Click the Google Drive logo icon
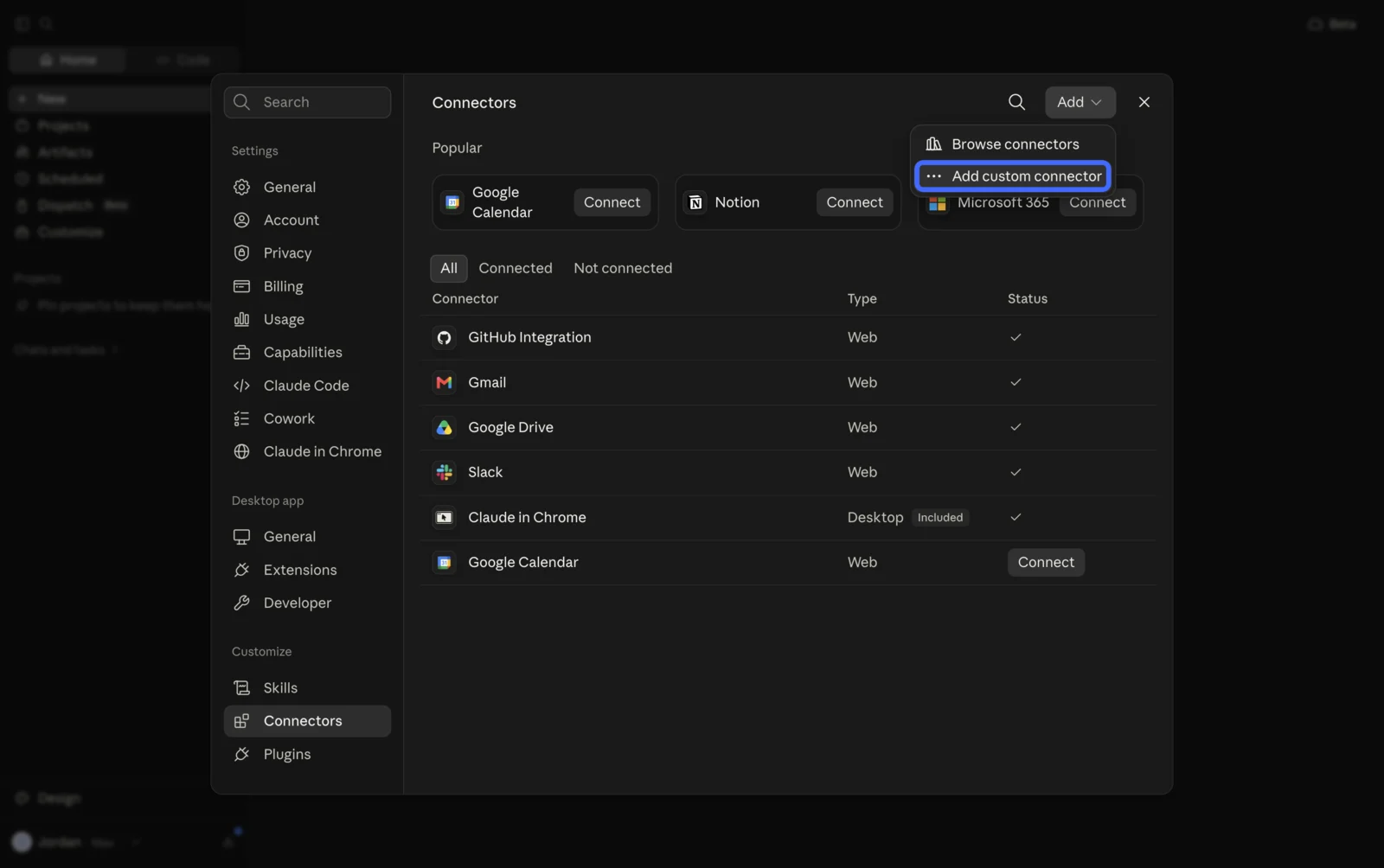This screenshot has height=868, width=1384. click(x=444, y=428)
